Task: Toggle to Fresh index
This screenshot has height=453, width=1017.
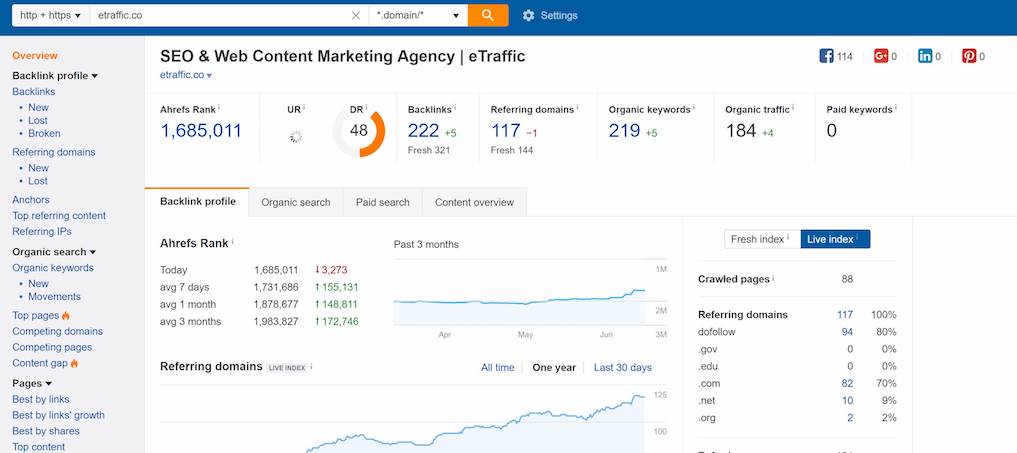Action: (x=762, y=239)
